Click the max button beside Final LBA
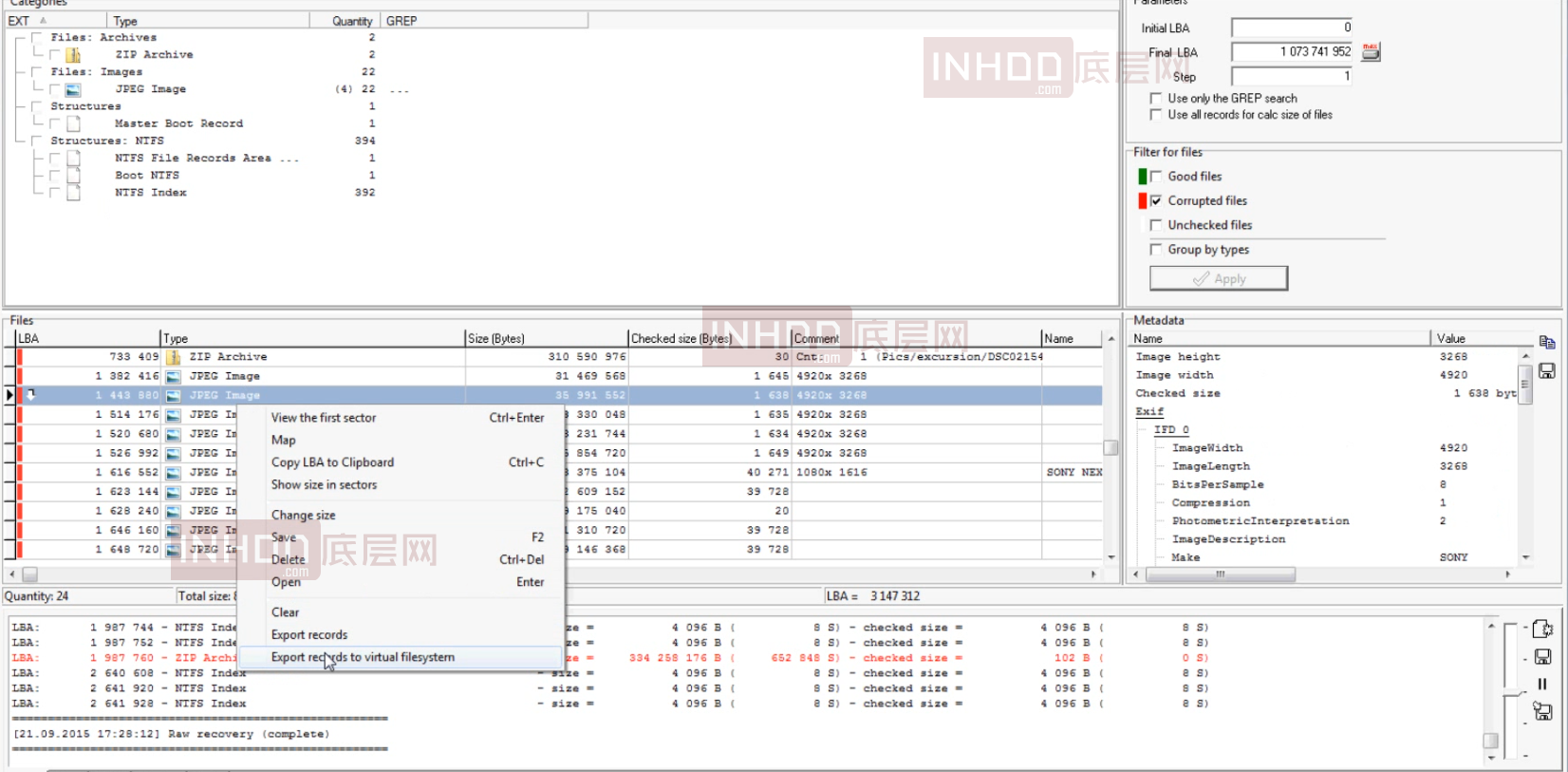The image size is (1568, 772). tap(1371, 52)
